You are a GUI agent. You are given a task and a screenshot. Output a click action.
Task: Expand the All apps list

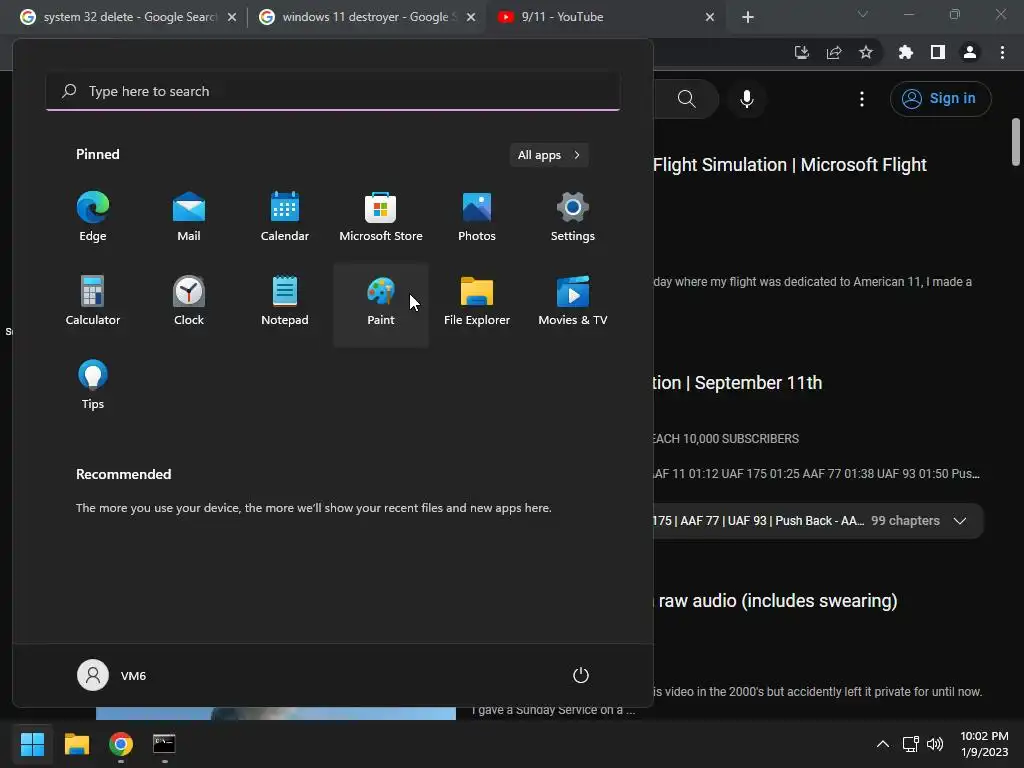pyautogui.click(x=549, y=155)
